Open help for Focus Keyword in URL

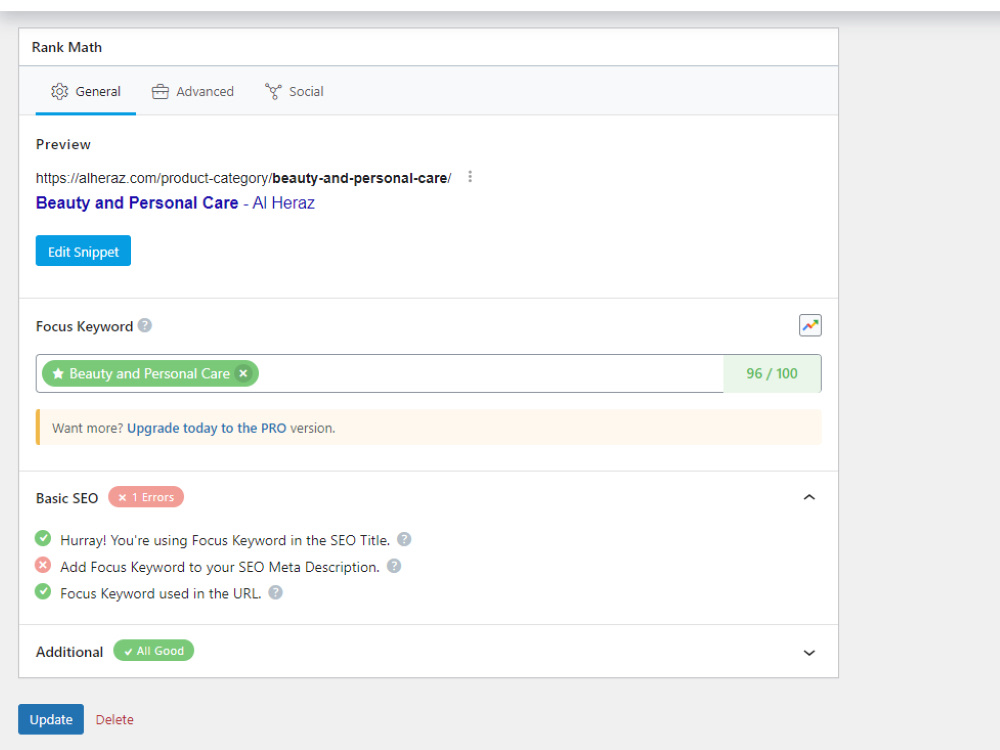coord(276,592)
